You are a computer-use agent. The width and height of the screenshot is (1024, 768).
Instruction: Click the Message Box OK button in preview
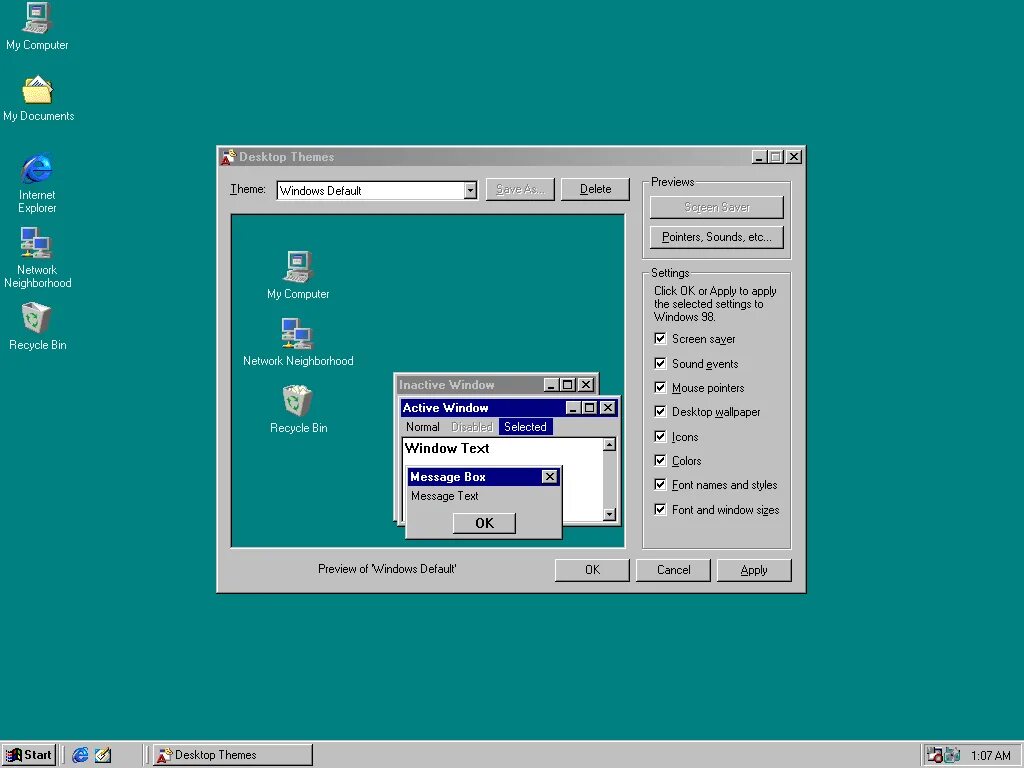click(484, 523)
